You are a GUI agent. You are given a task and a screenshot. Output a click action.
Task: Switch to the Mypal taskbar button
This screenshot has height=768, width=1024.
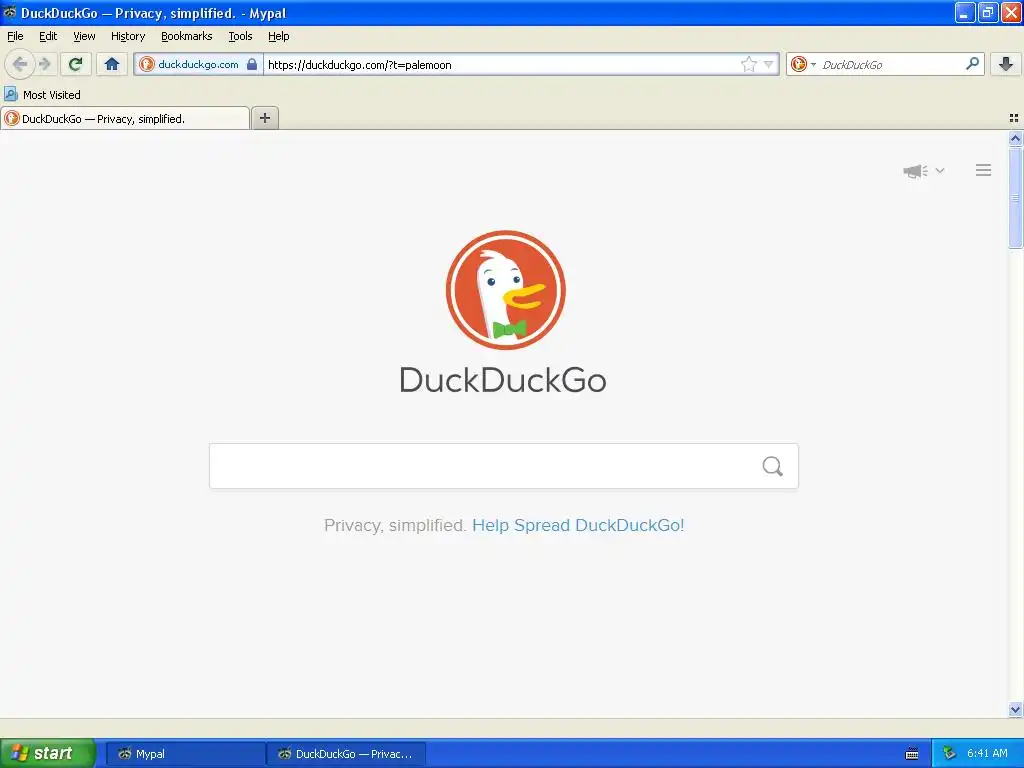(x=185, y=754)
